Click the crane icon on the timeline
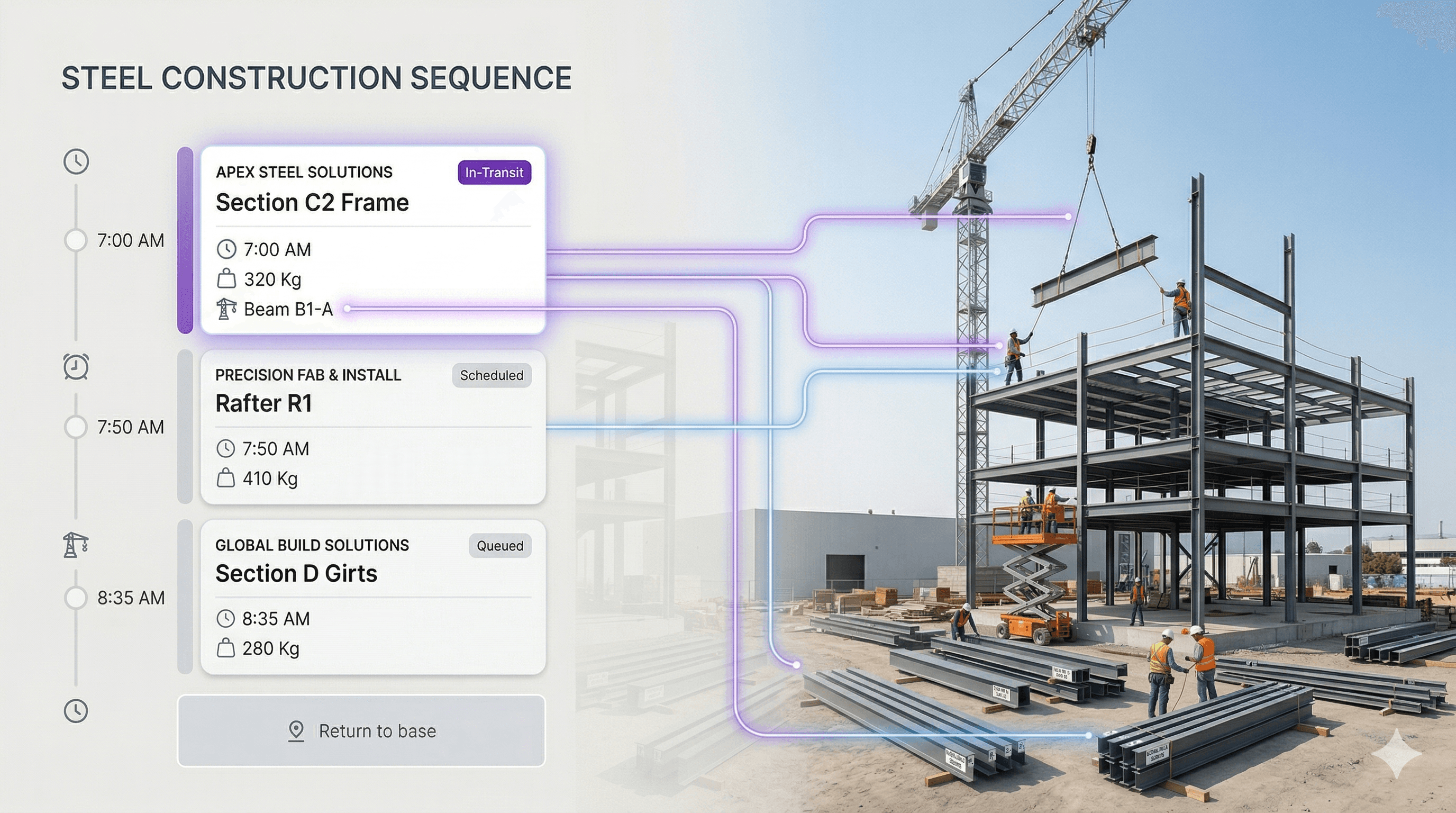Viewport: 1456px width, 813px height. tap(75, 545)
